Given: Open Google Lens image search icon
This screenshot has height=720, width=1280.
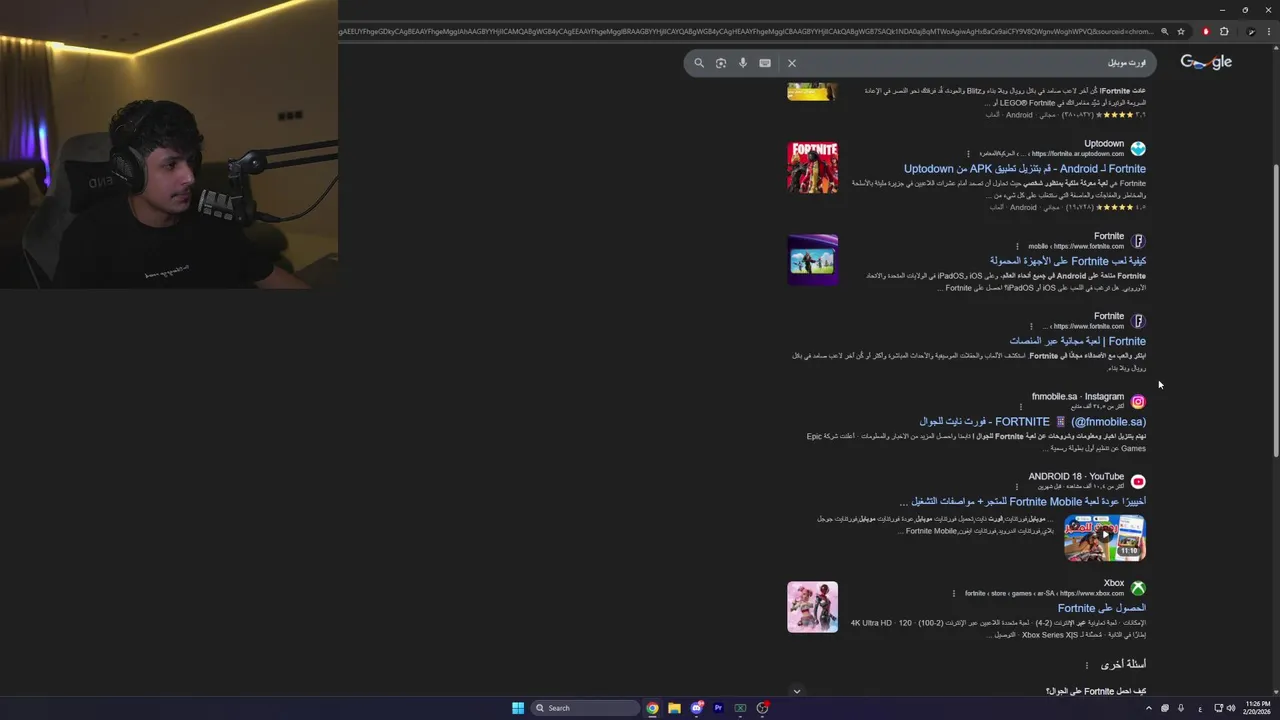Looking at the screenshot, I should [721, 63].
